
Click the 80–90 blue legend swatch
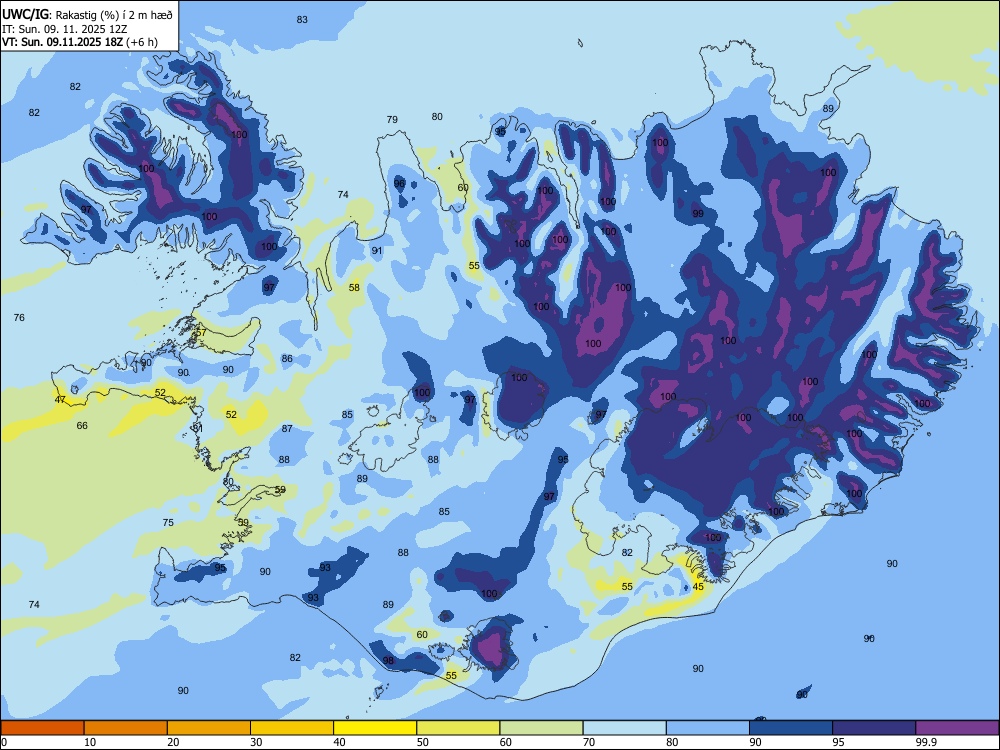[x=708, y=728]
